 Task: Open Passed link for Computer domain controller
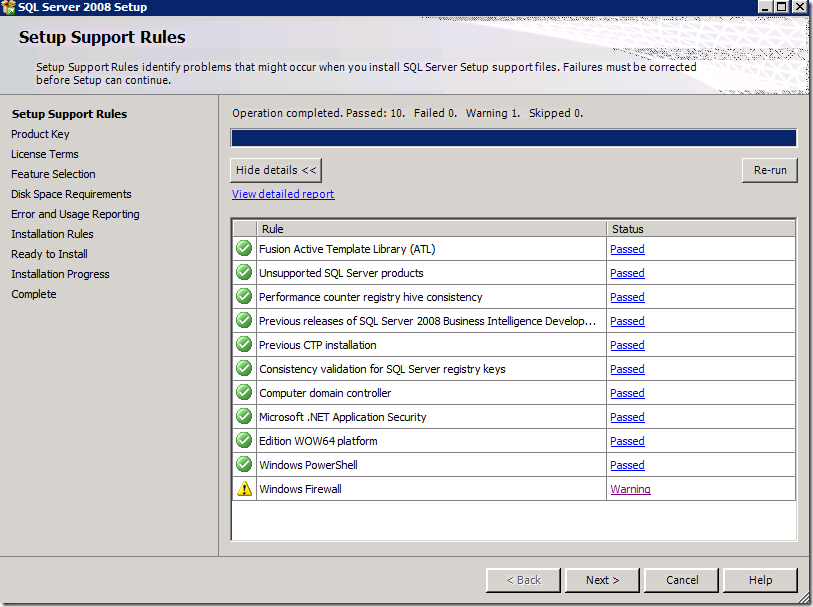(627, 393)
